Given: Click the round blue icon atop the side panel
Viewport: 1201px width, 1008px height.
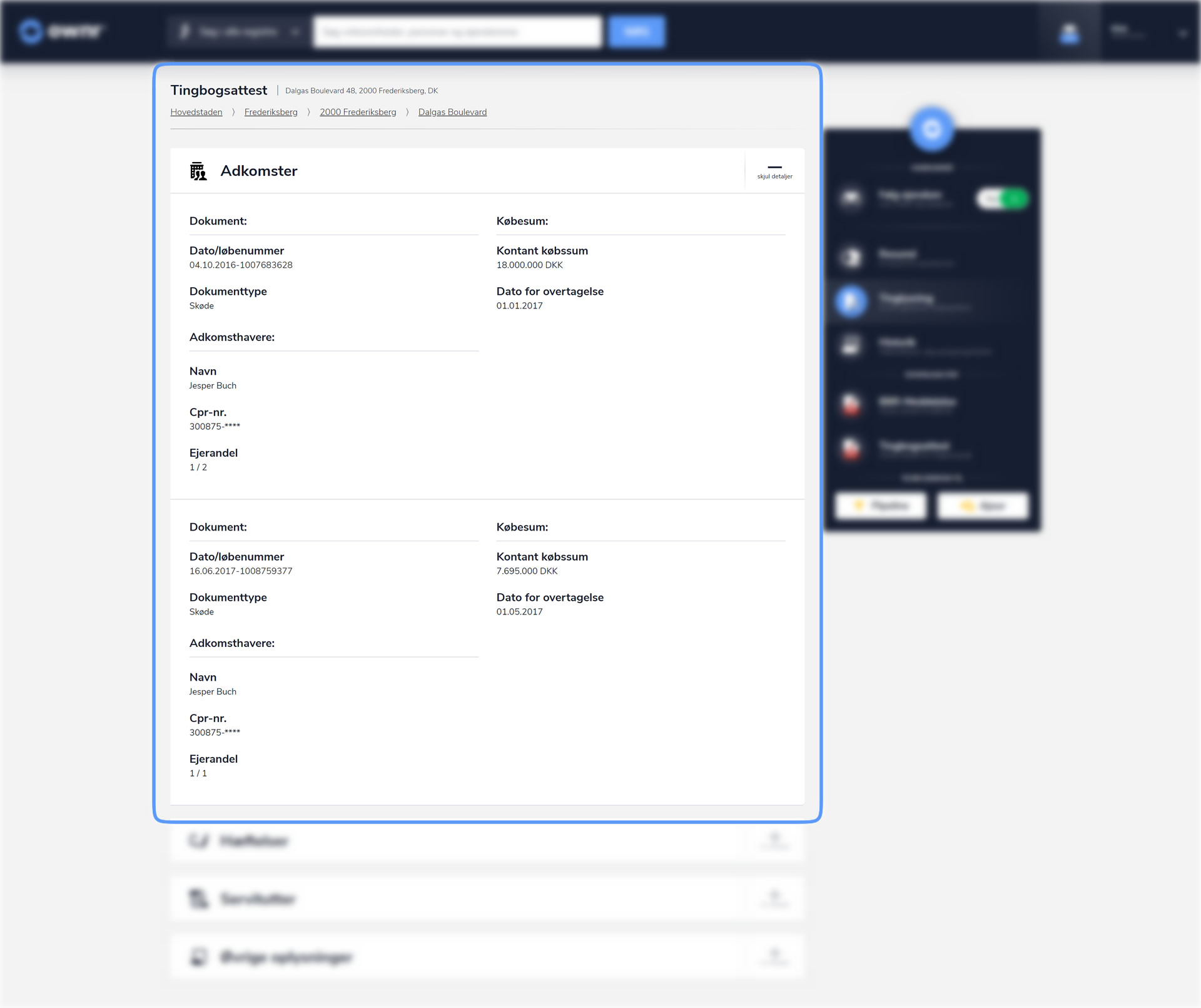Looking at the screenshot, I should pyautogui.click(x=932, y=130).
